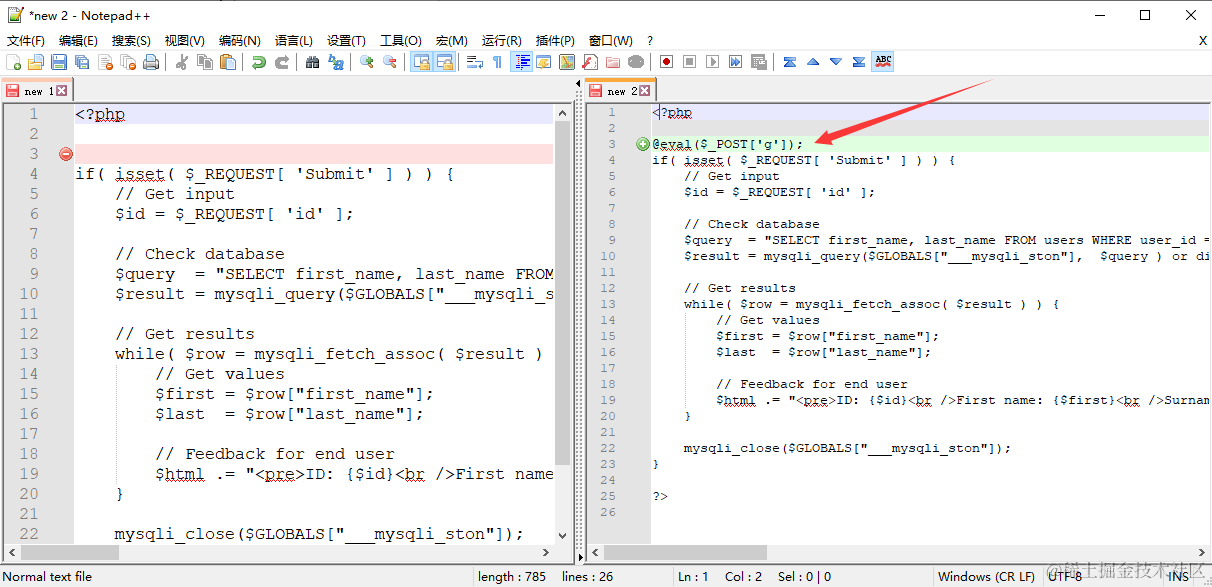
Task: Click the monitoring (tail -f) eye icon
Action: pos(636,62)
